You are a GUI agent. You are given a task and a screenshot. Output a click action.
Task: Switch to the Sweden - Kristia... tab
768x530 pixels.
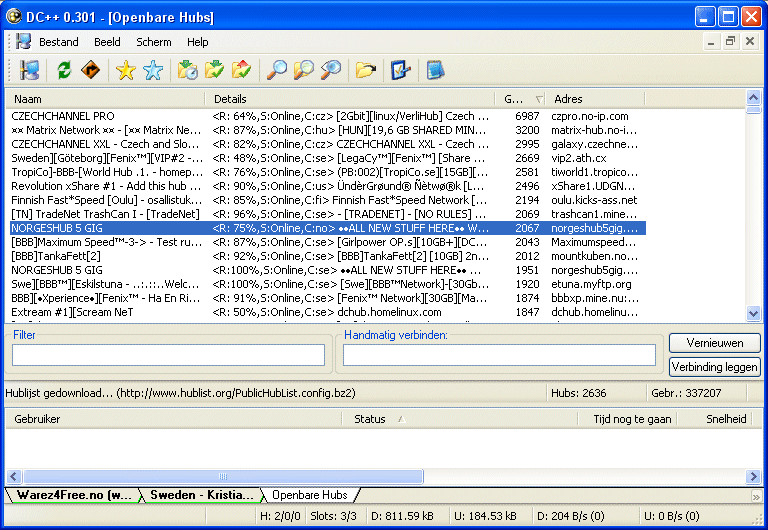pos(201,495)
